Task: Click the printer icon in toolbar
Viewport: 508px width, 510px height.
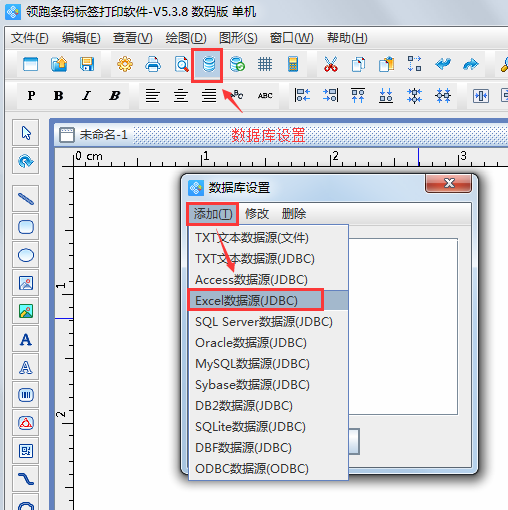Action: (153, 64)
